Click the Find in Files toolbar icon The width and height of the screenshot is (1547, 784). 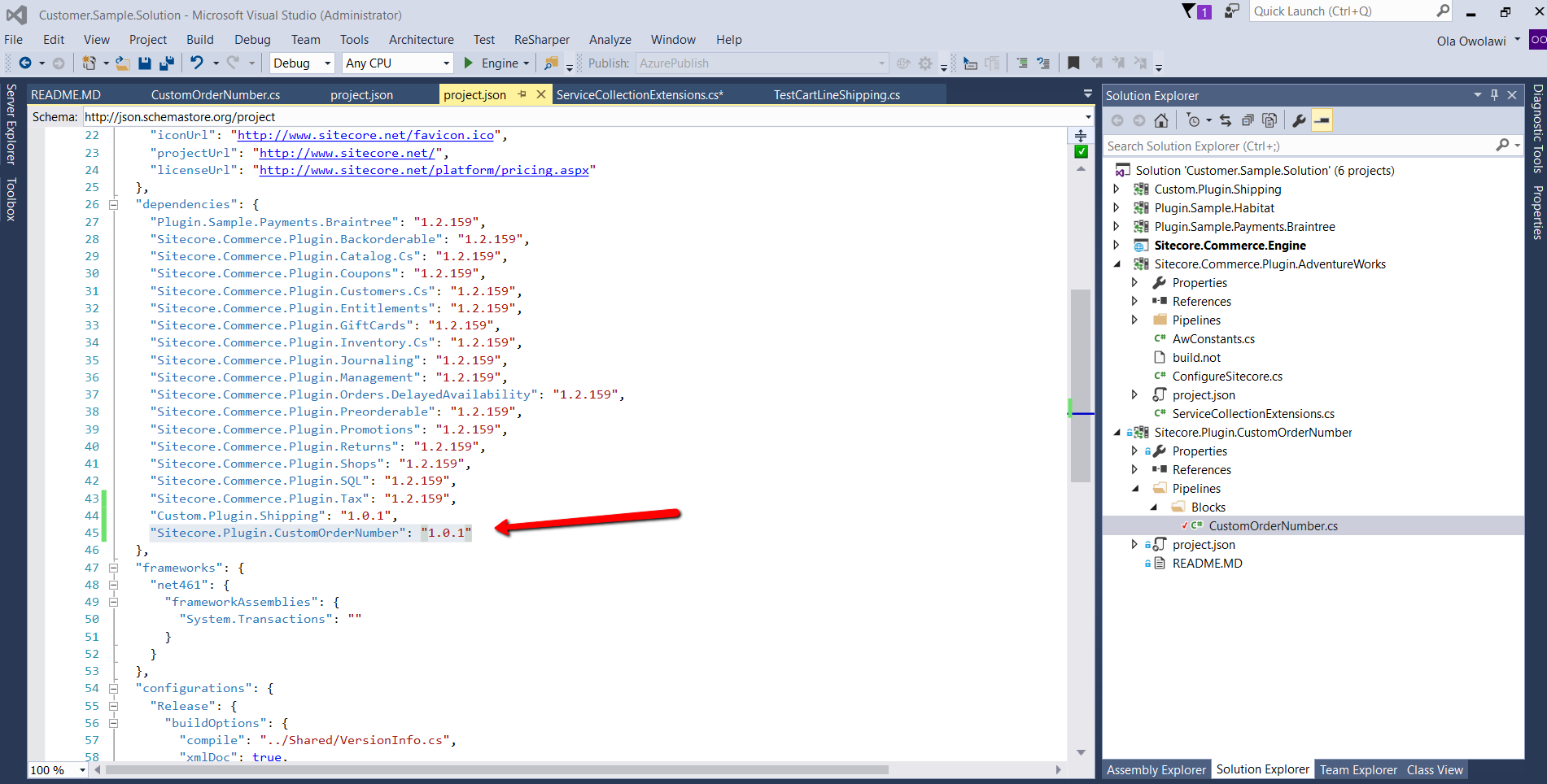(x=552, y=63)
